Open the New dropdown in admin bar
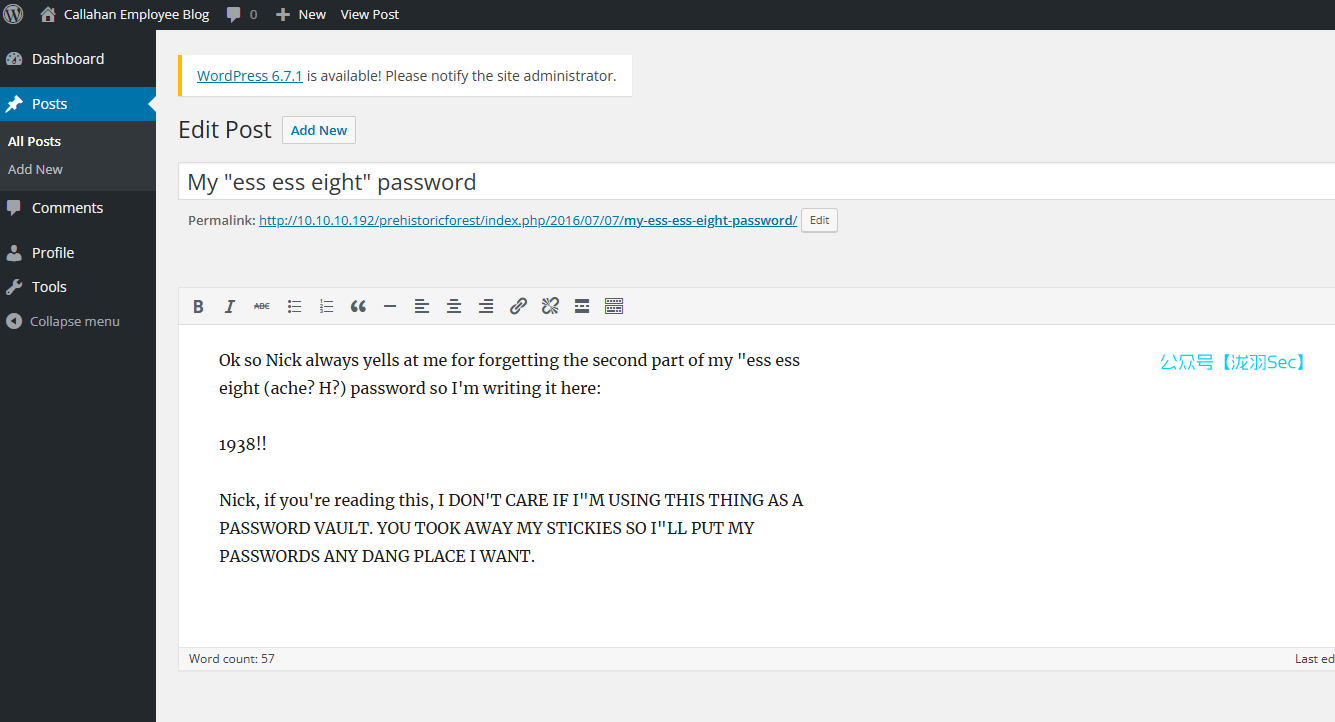The height and width of the screenshot is (722, 1335). (x=301, y=14)
